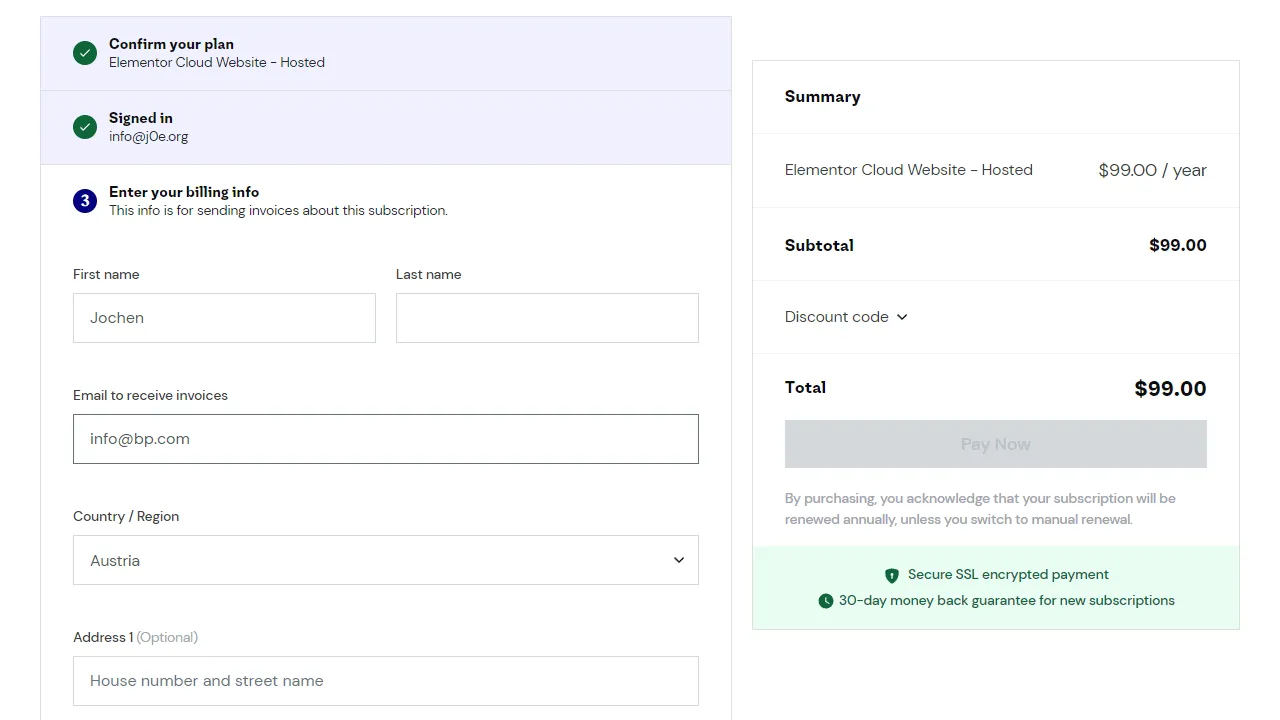Open the Confirm your plan step

386,54
